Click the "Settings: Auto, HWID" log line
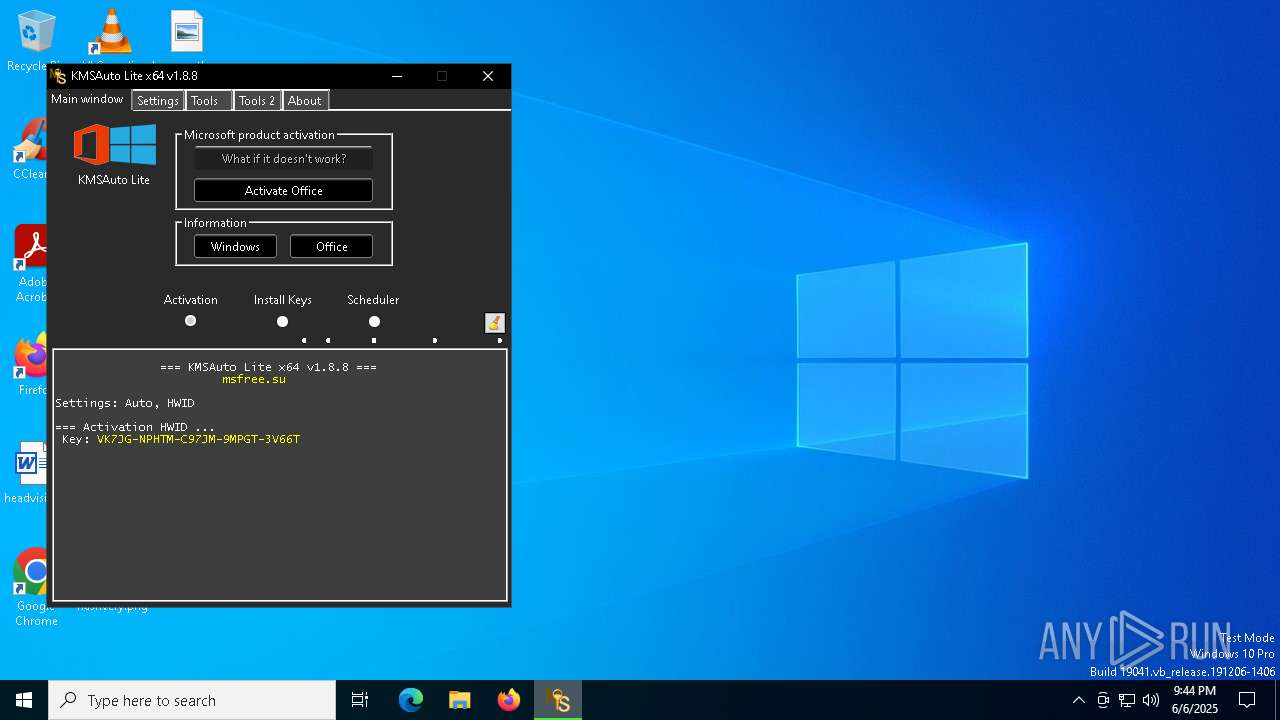Image resolution: width=1280 pixels, height=720 pixels. tap(125, 403)
